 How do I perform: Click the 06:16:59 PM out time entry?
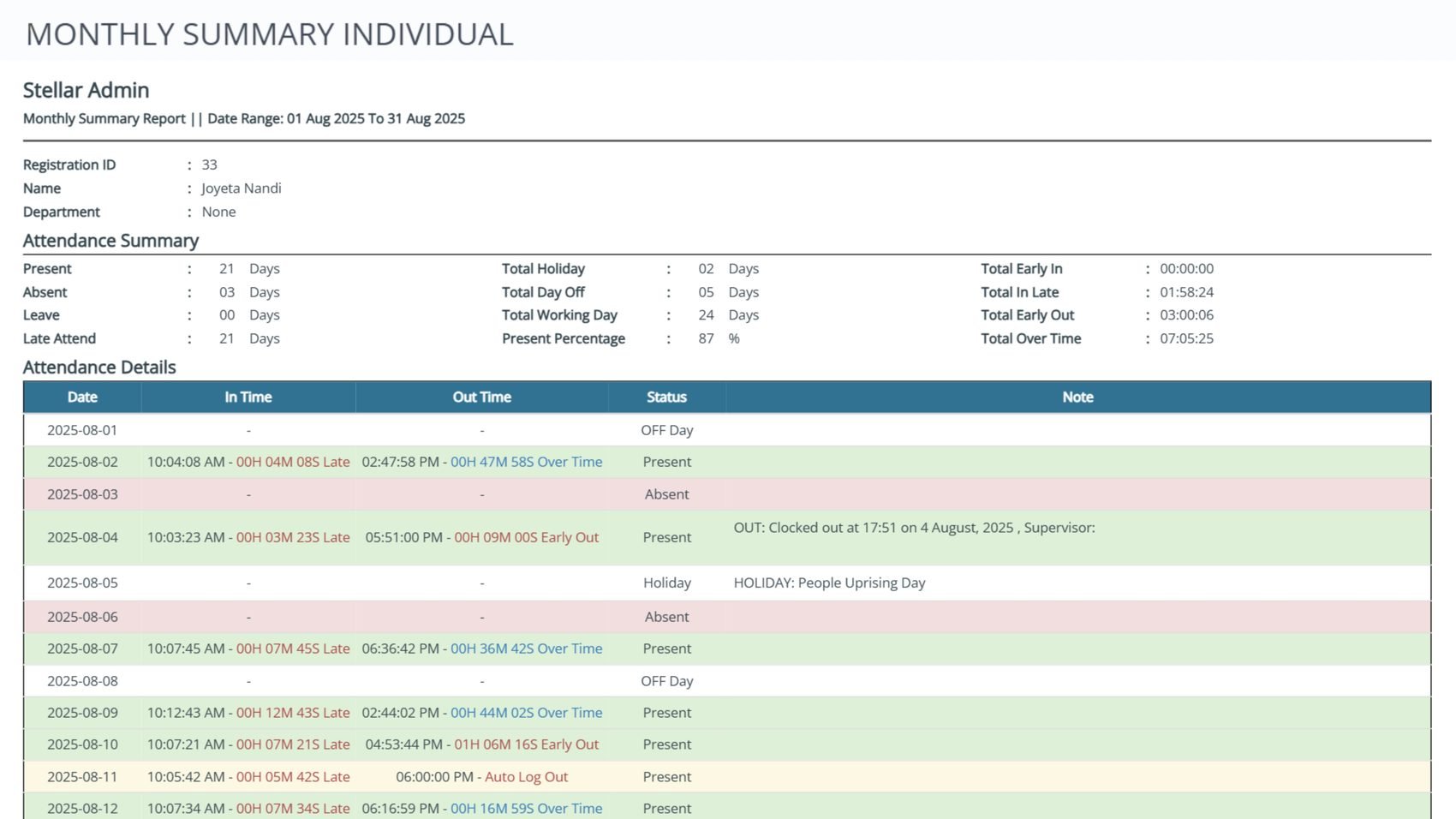click(482, 809)
